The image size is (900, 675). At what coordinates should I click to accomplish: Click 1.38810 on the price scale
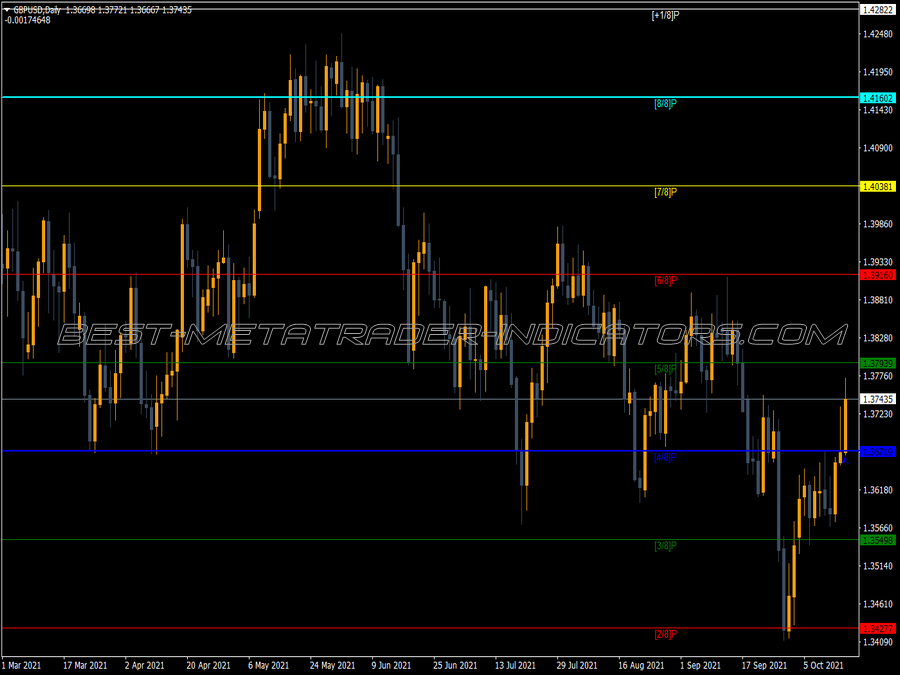click(878, 300)
